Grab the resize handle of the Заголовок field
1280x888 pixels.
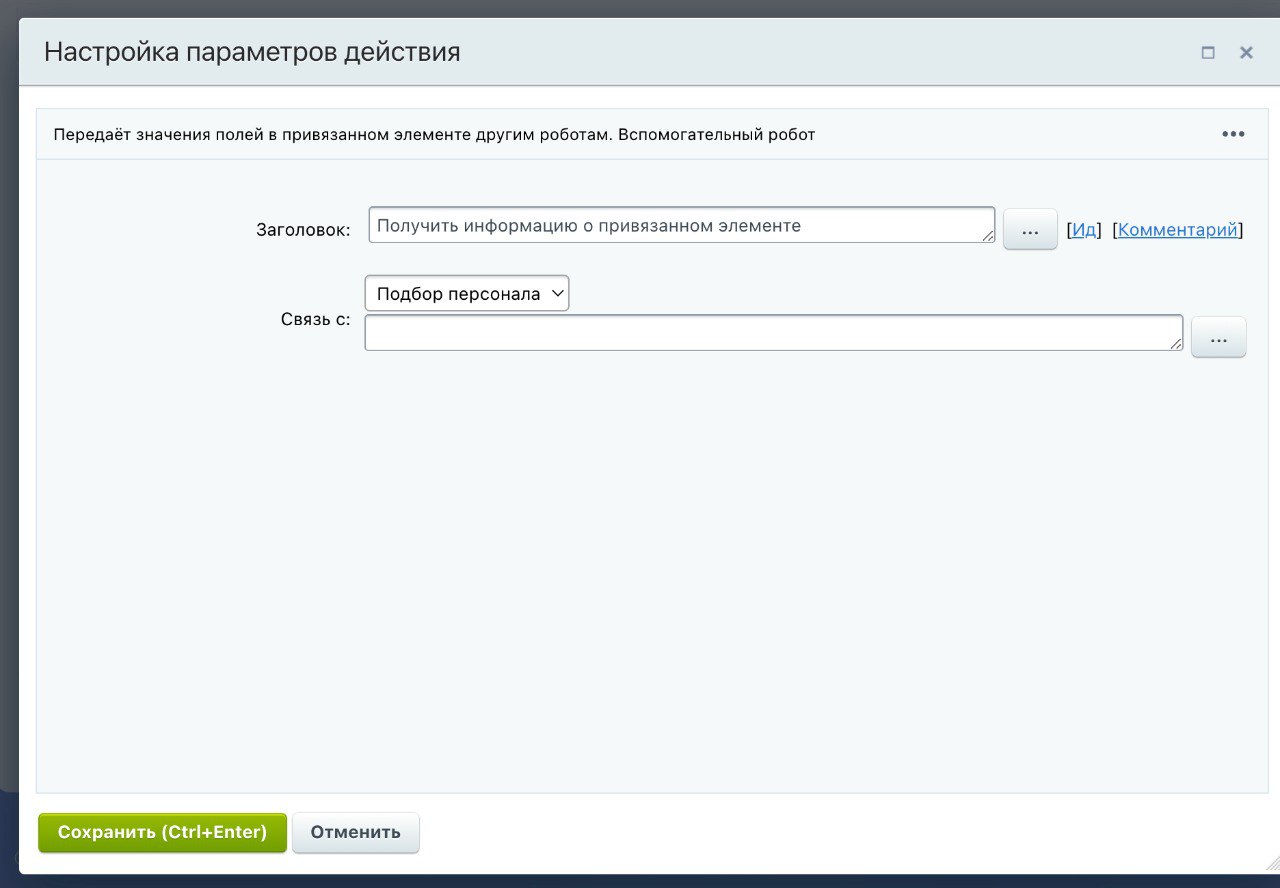tap(988, 236)
